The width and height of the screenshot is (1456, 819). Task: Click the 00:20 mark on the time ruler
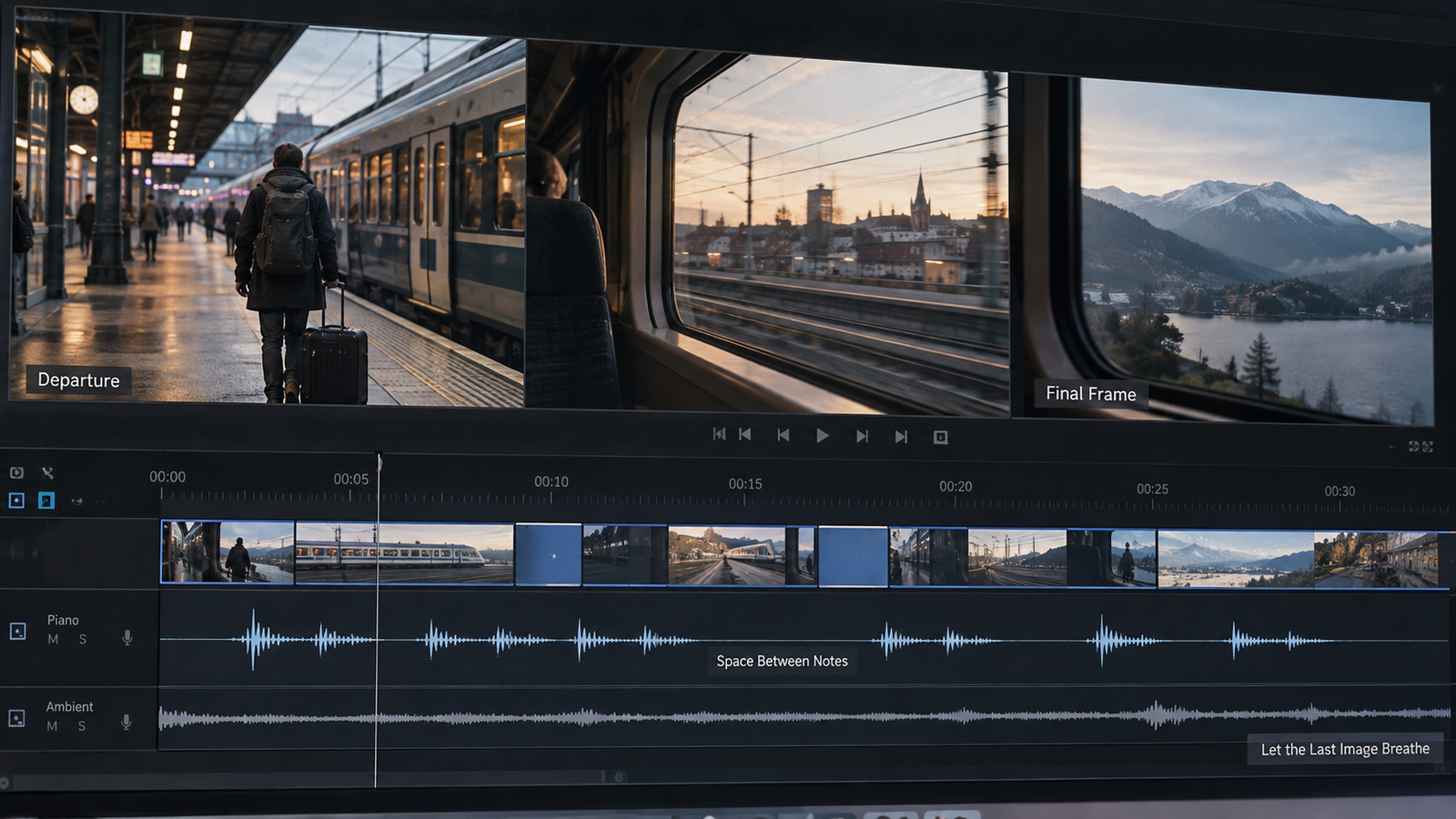pos(955,486)
